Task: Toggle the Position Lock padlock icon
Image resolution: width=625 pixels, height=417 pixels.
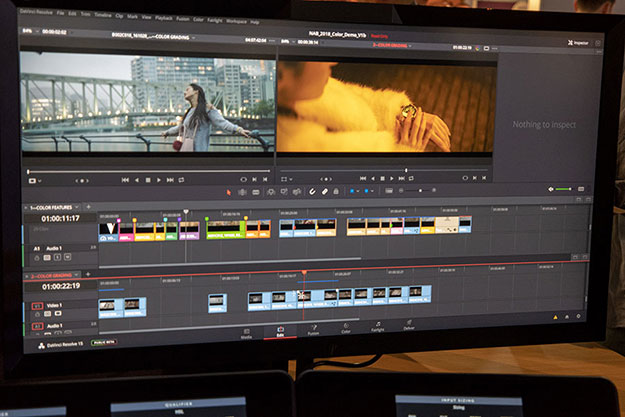Action: (x=337, y=190)
